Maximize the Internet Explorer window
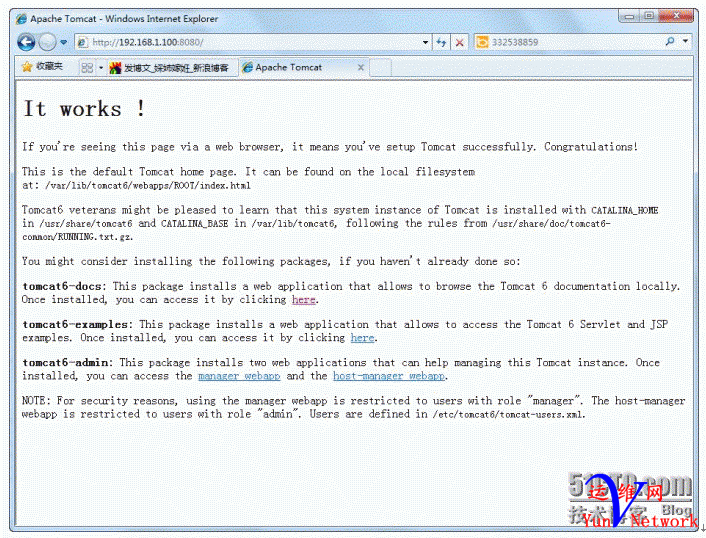Screen dimensions: 706x538 (x=649, y=16)
